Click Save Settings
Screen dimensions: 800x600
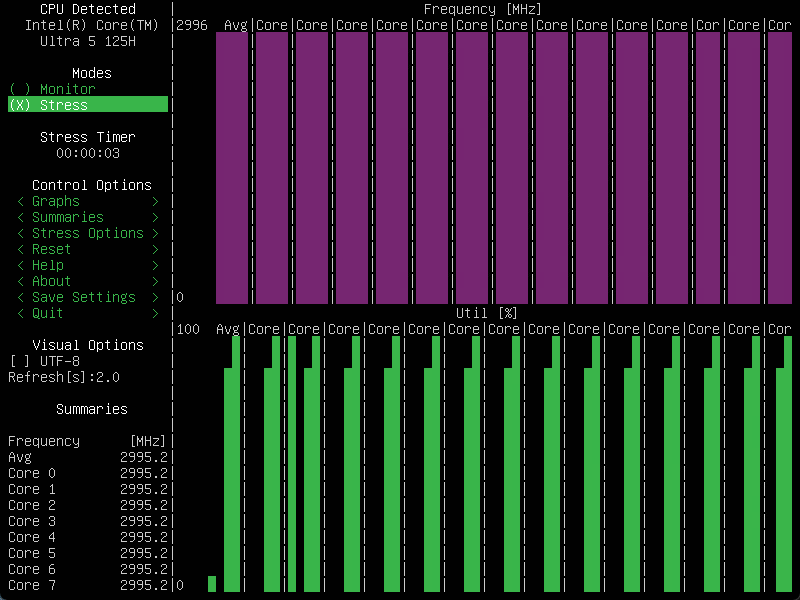[x=84, y=297]
